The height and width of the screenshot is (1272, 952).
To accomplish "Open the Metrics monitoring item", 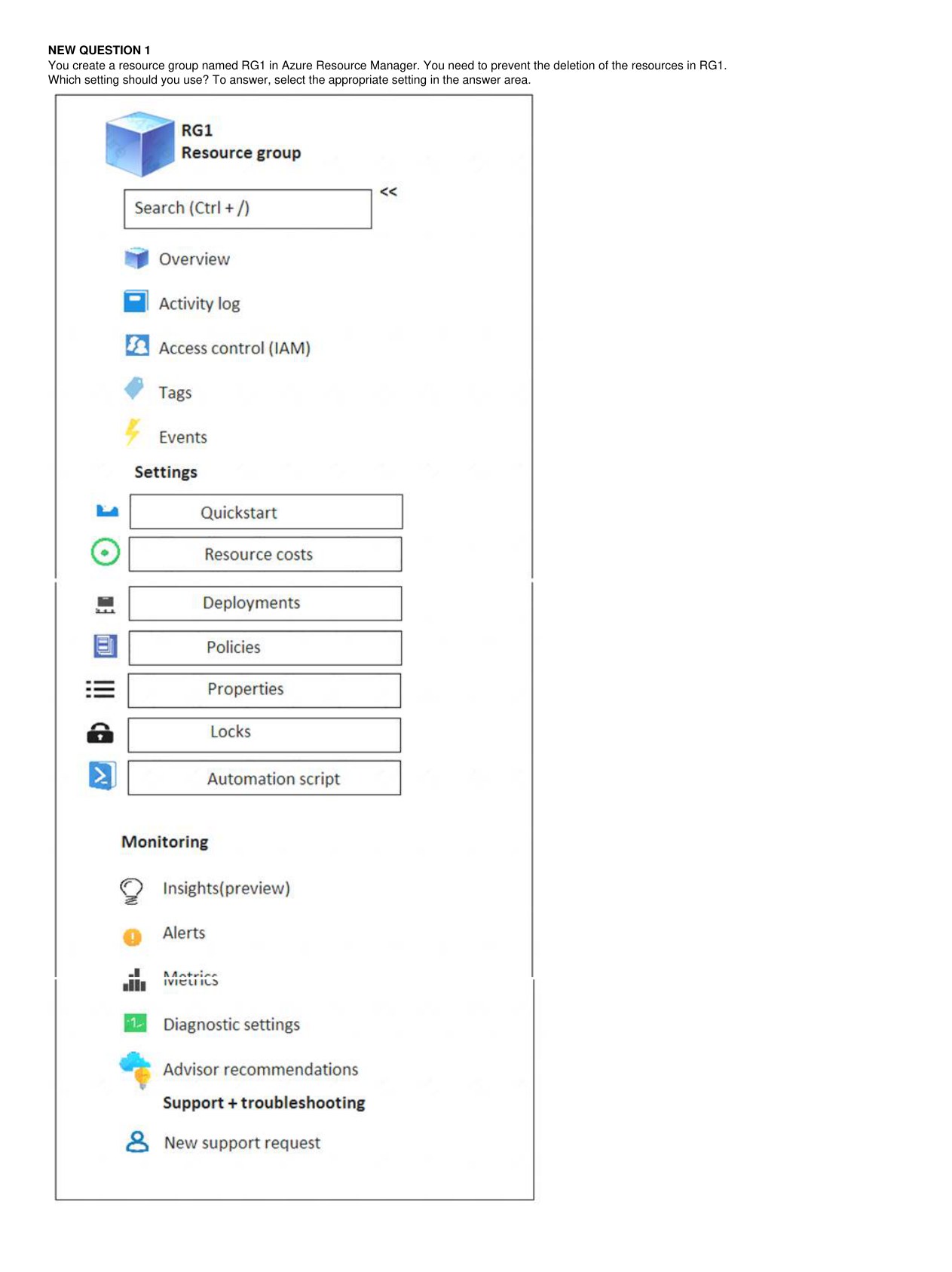I will point(191,979).
